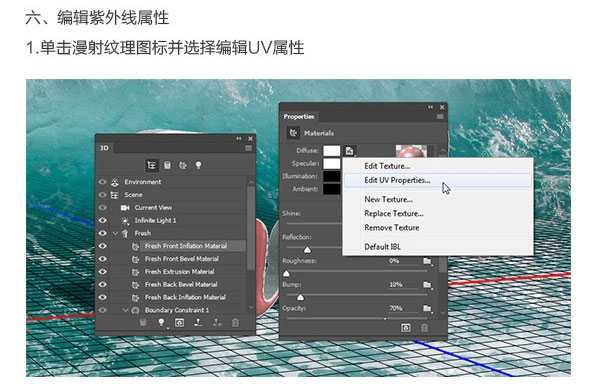Click material icon beside Fresh Extrusion Material
600x390 pixels.
pyautogui.click(x=135, y=272)
